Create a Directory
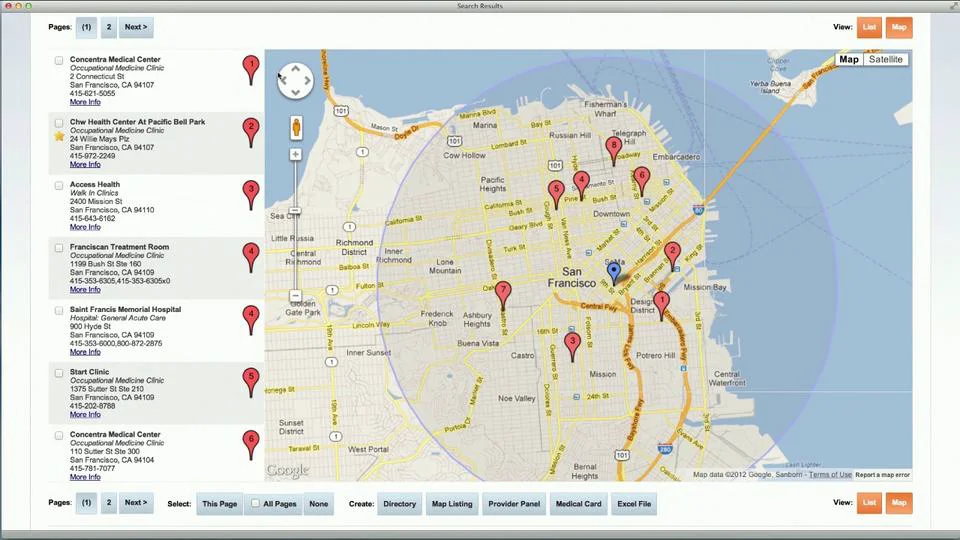Image resolution: width=960 pixels, height=540 pixels. pos(399,504)
